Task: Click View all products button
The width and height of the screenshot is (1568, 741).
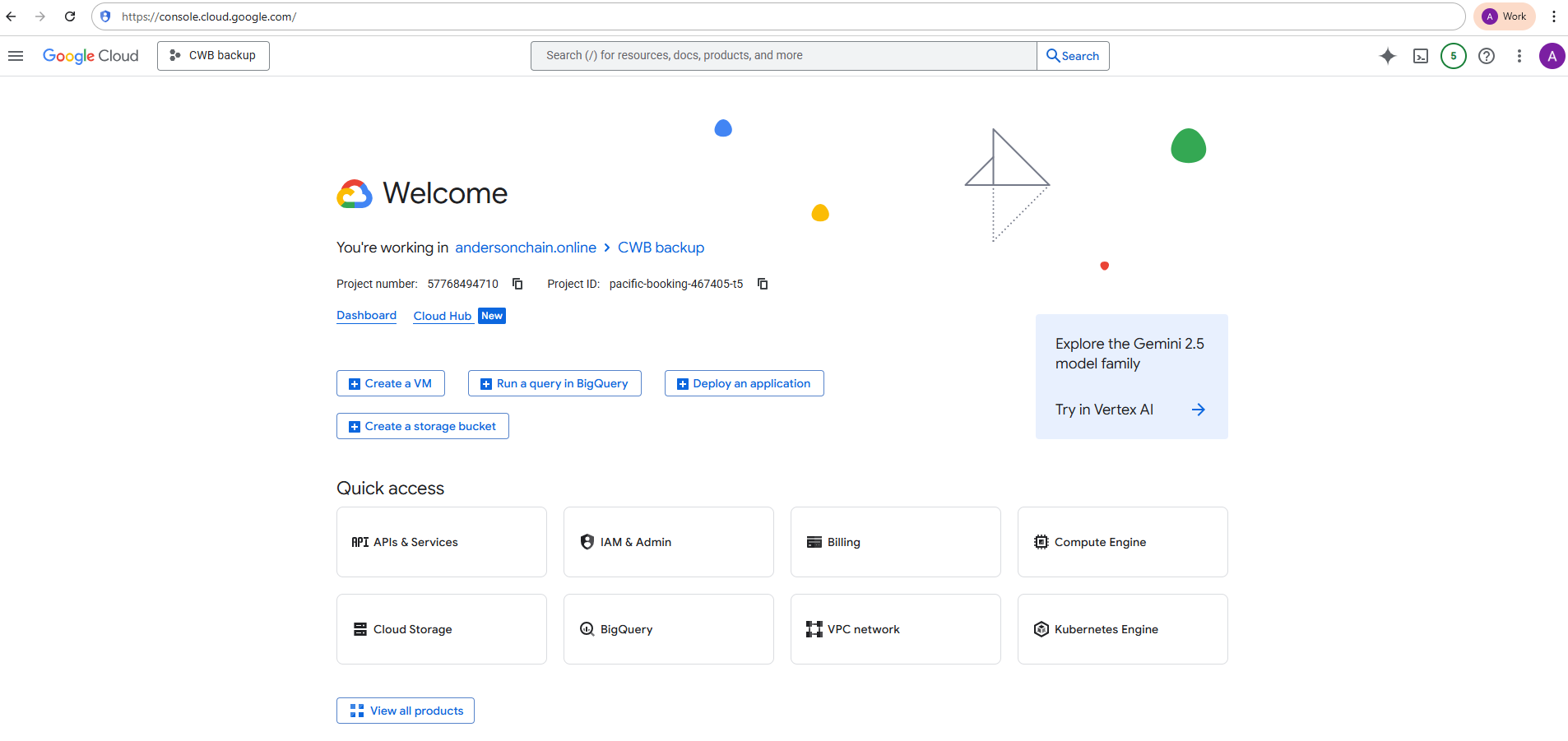Action: click(406, 711)
